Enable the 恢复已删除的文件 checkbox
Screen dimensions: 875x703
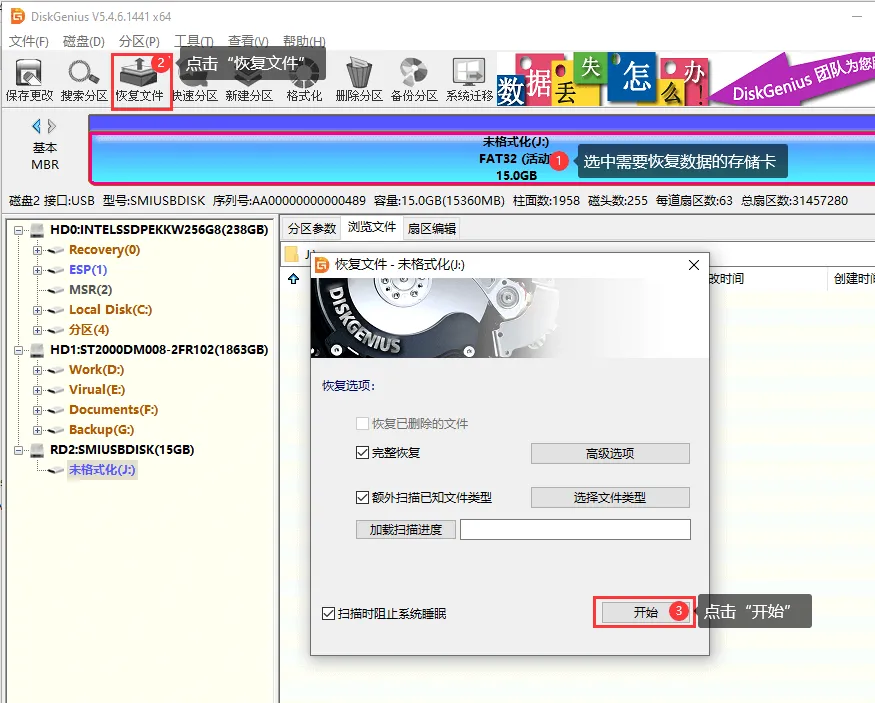(362, 423)
